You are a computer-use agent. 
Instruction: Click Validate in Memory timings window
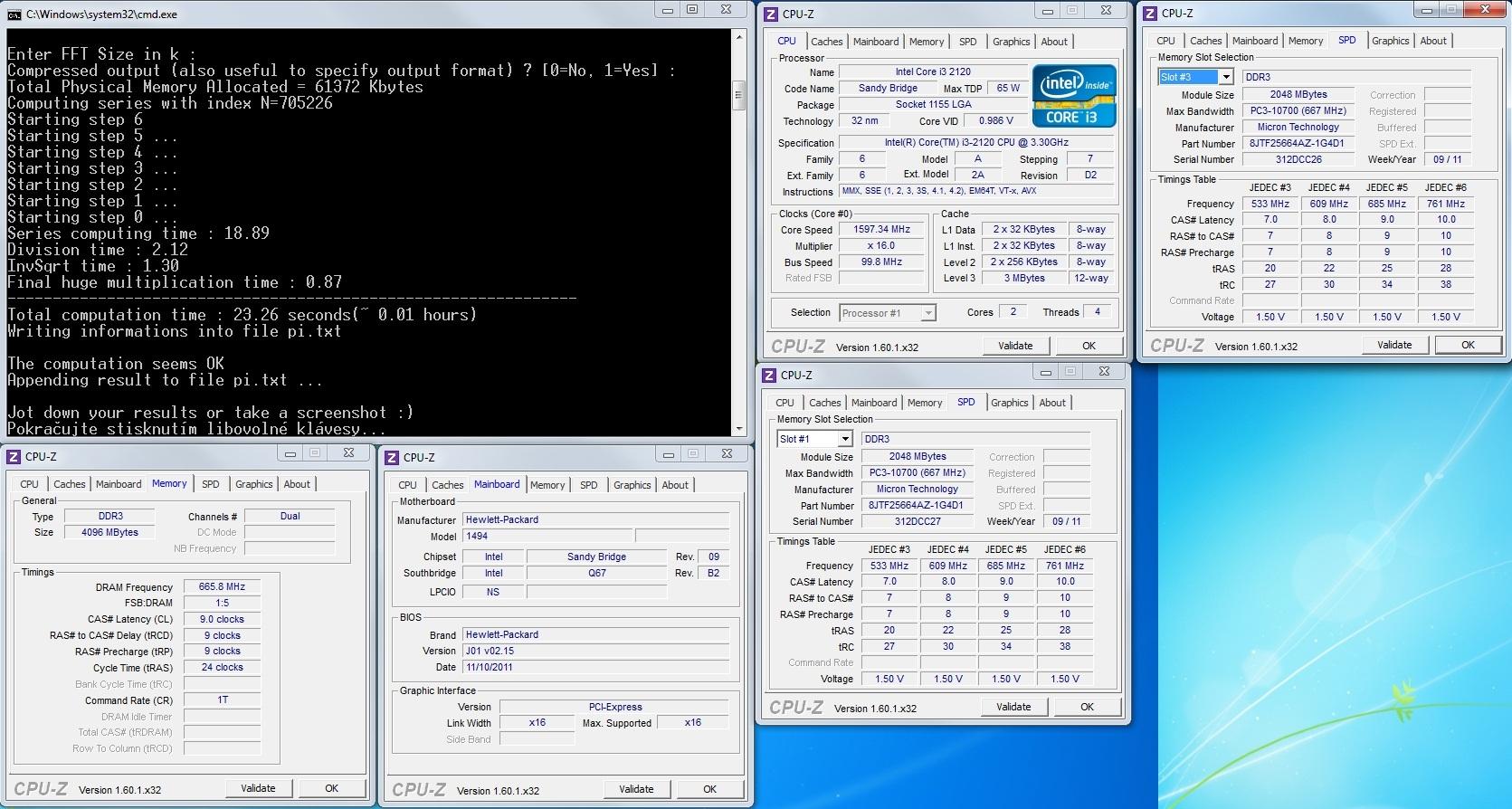pos(258,788)
